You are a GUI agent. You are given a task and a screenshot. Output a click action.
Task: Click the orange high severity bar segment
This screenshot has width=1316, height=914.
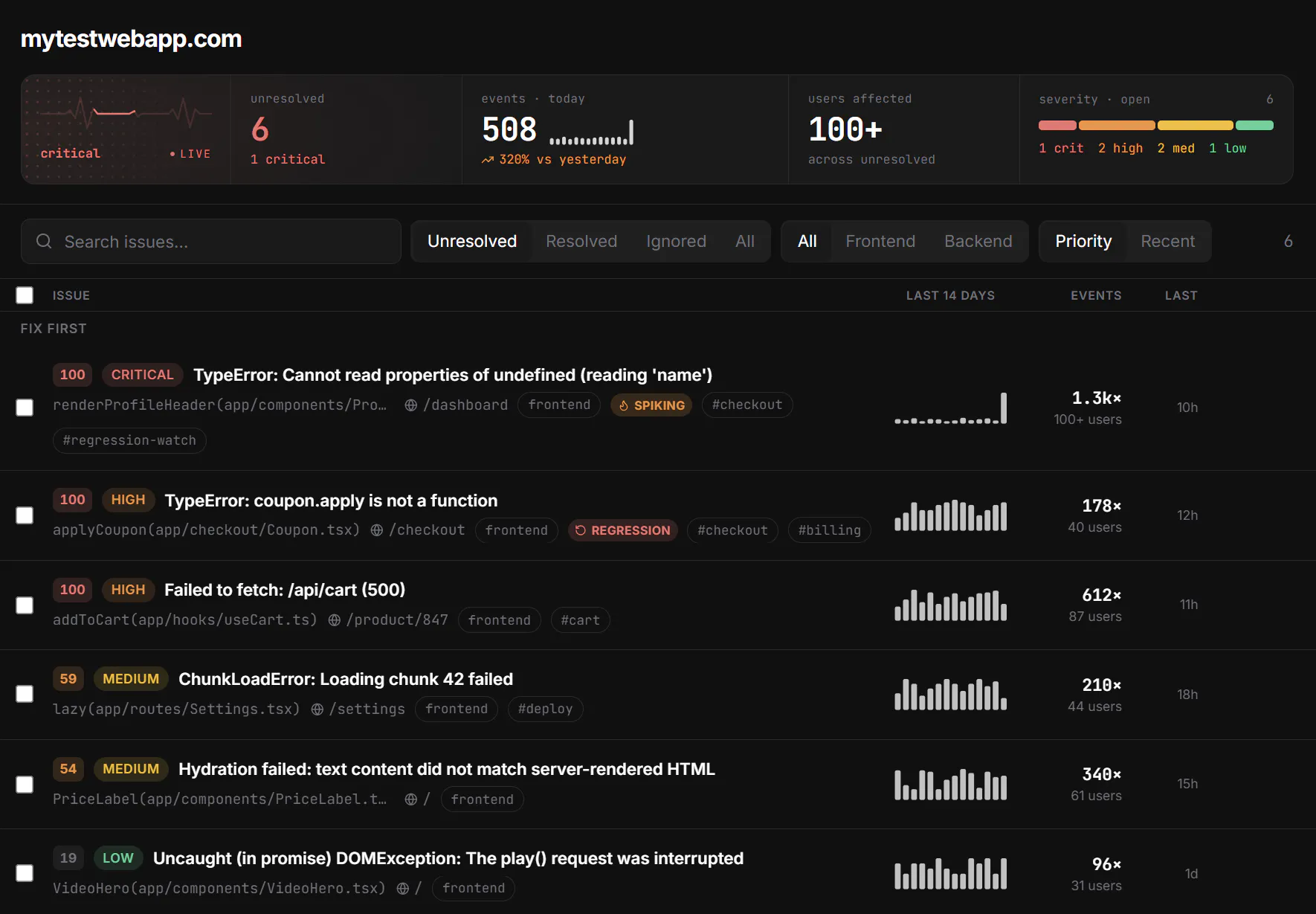[1117, 126]
